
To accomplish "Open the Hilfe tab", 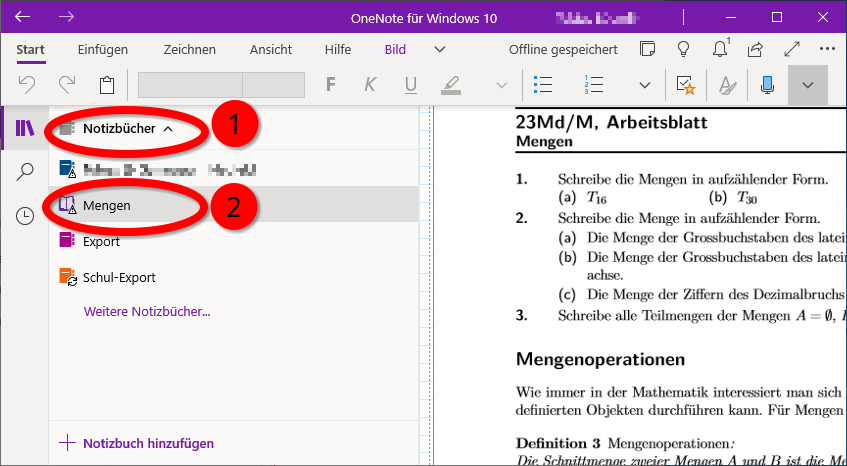I will tap(338, 50).
